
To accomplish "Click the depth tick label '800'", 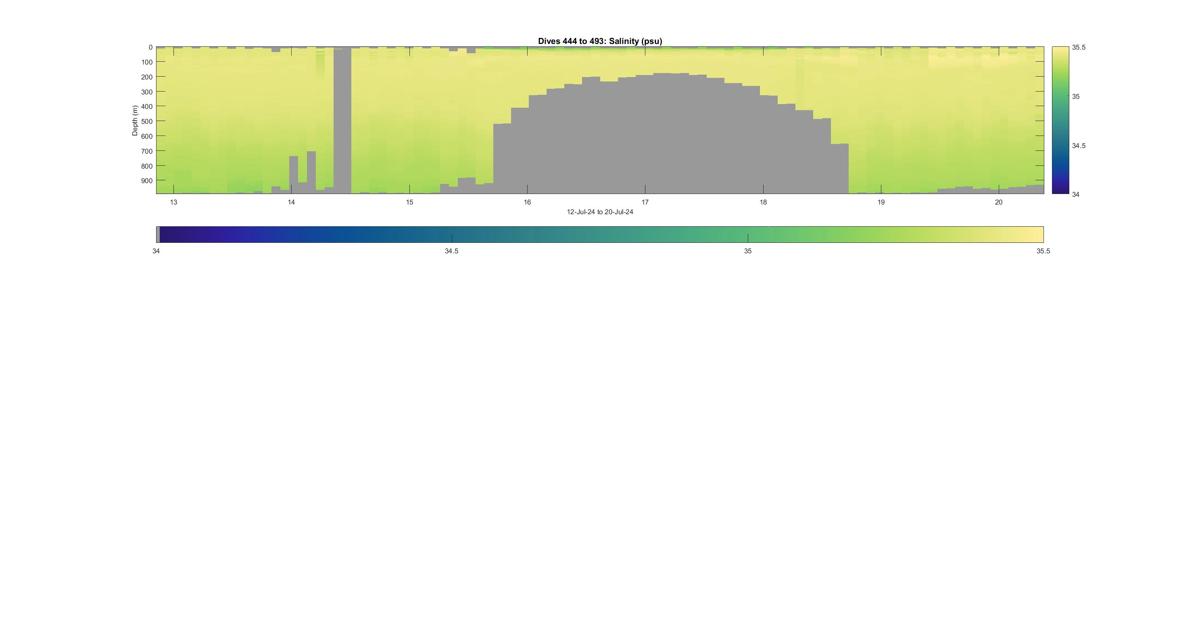I will coord(146,166).
